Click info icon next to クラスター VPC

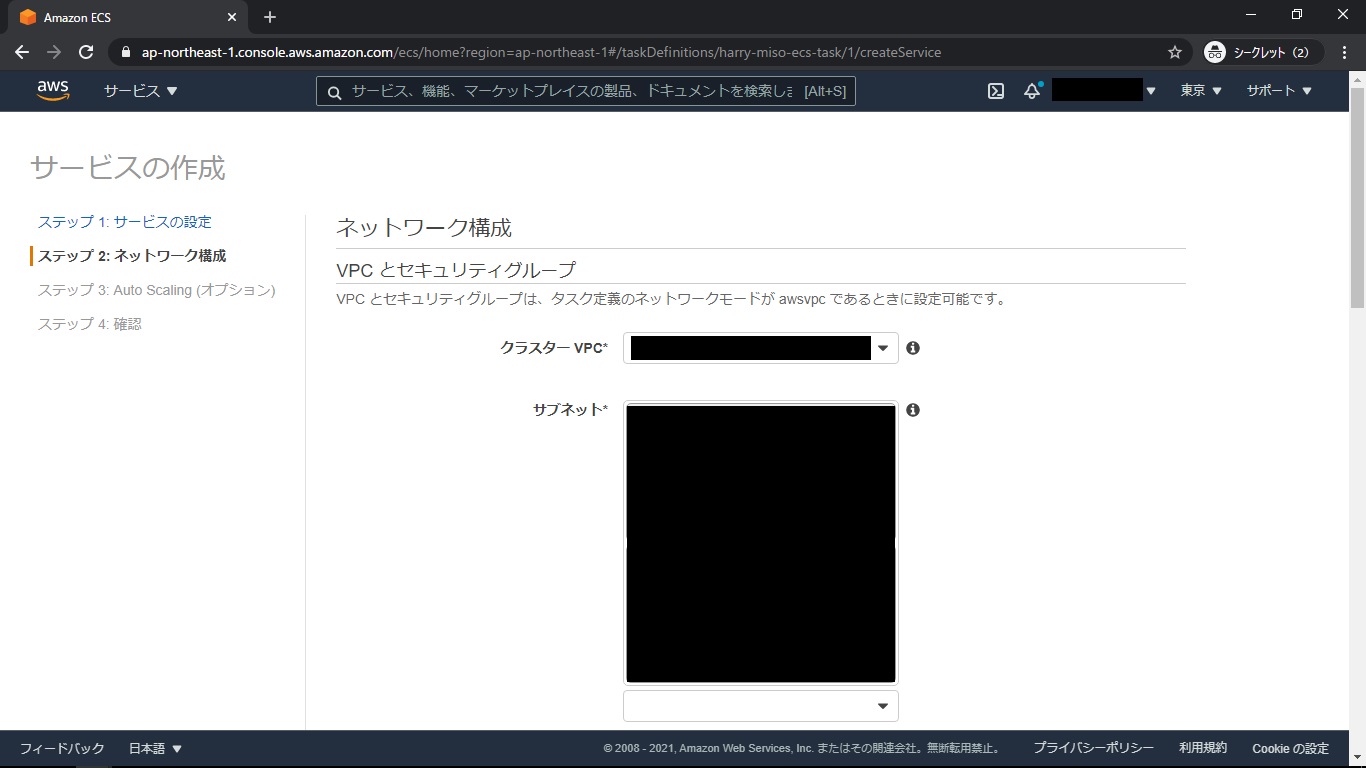click(x=913, y=348)
